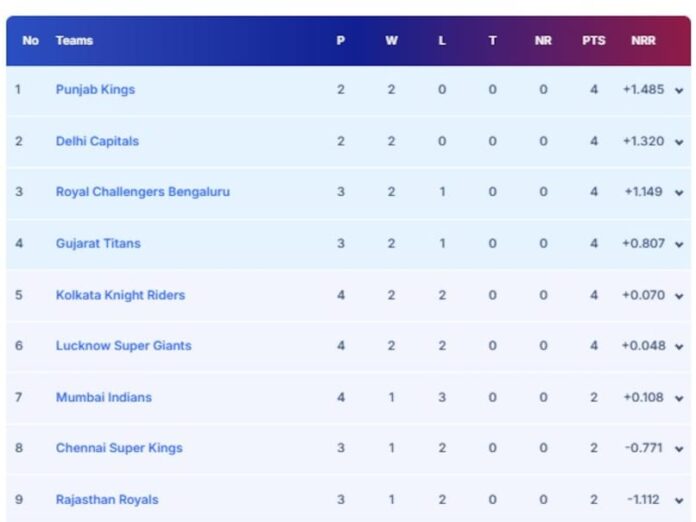The width and height of the screenshot is (696, 522).
Task: Open the Gujarat Titans team link
Action: (x=98, y=243)
